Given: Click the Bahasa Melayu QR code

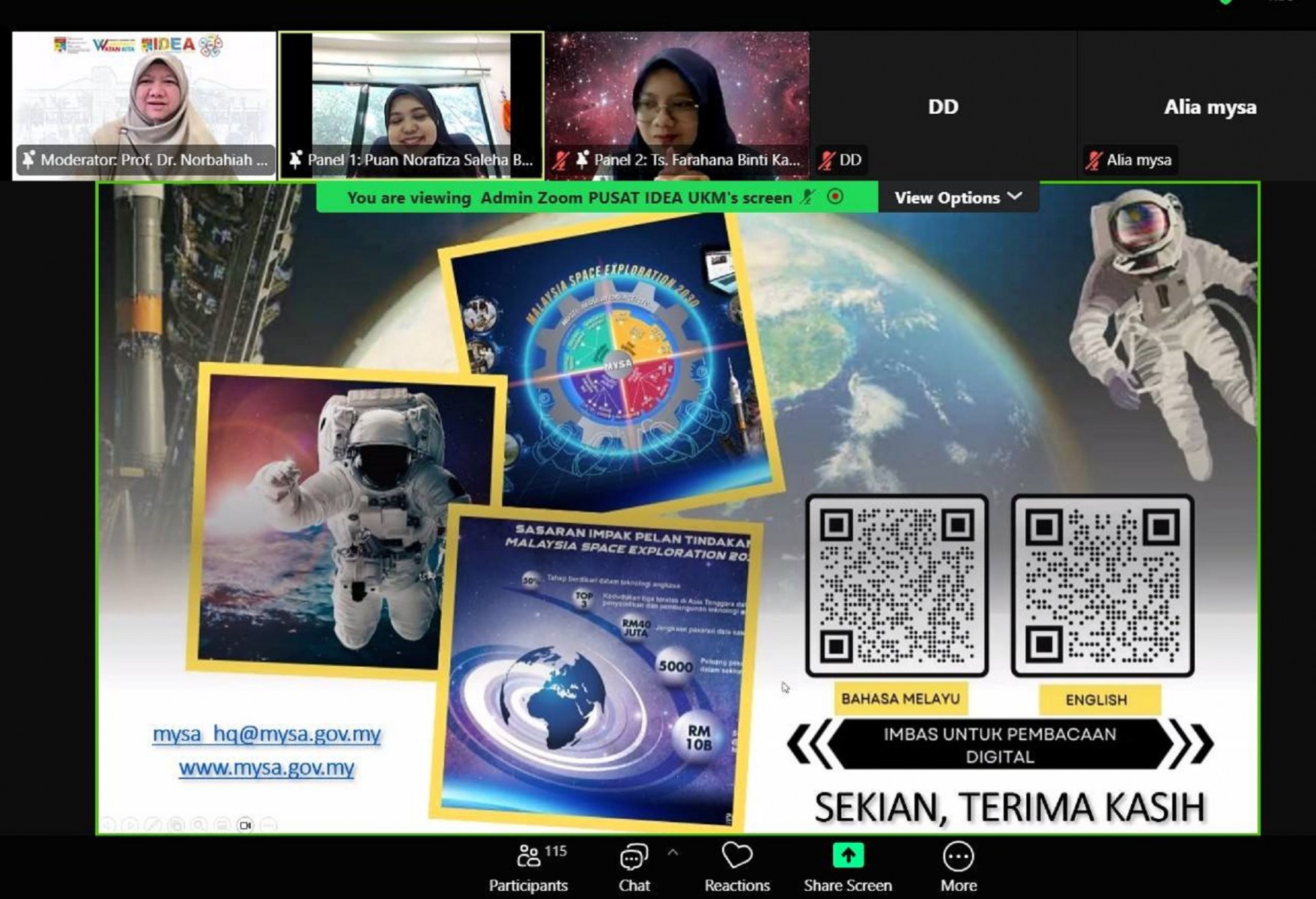Looking at the screenshot, I should (897, 586).
